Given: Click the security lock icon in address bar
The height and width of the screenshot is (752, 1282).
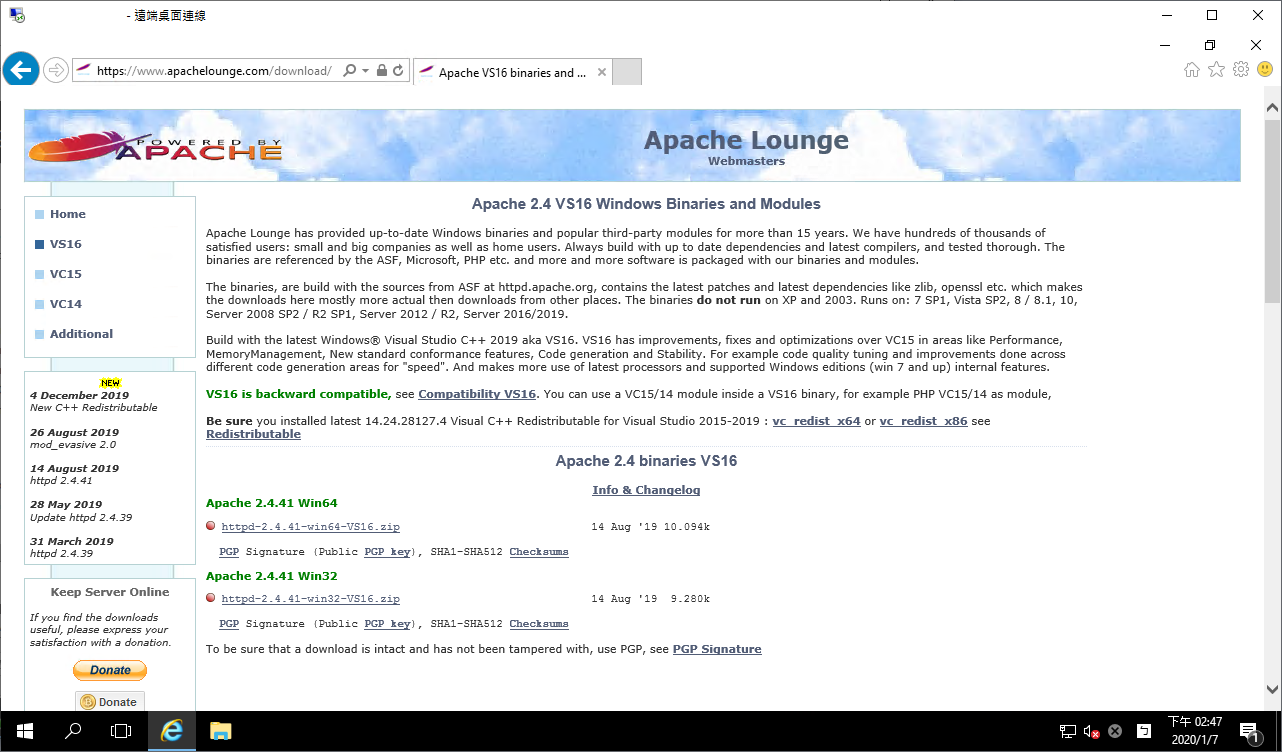Looking at the screenshot, I should (381, 70).
